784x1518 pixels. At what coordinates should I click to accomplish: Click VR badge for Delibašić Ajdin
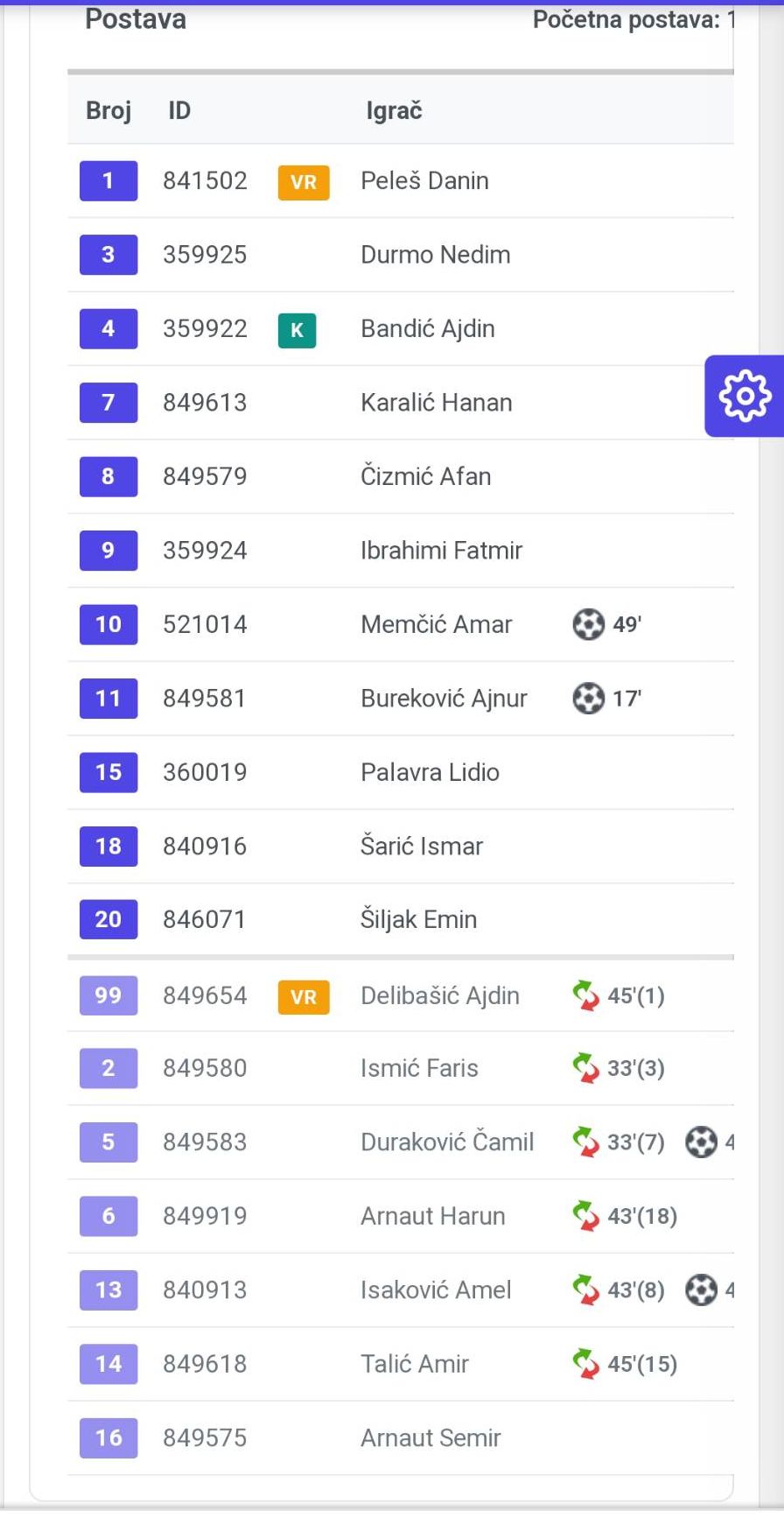304,997
